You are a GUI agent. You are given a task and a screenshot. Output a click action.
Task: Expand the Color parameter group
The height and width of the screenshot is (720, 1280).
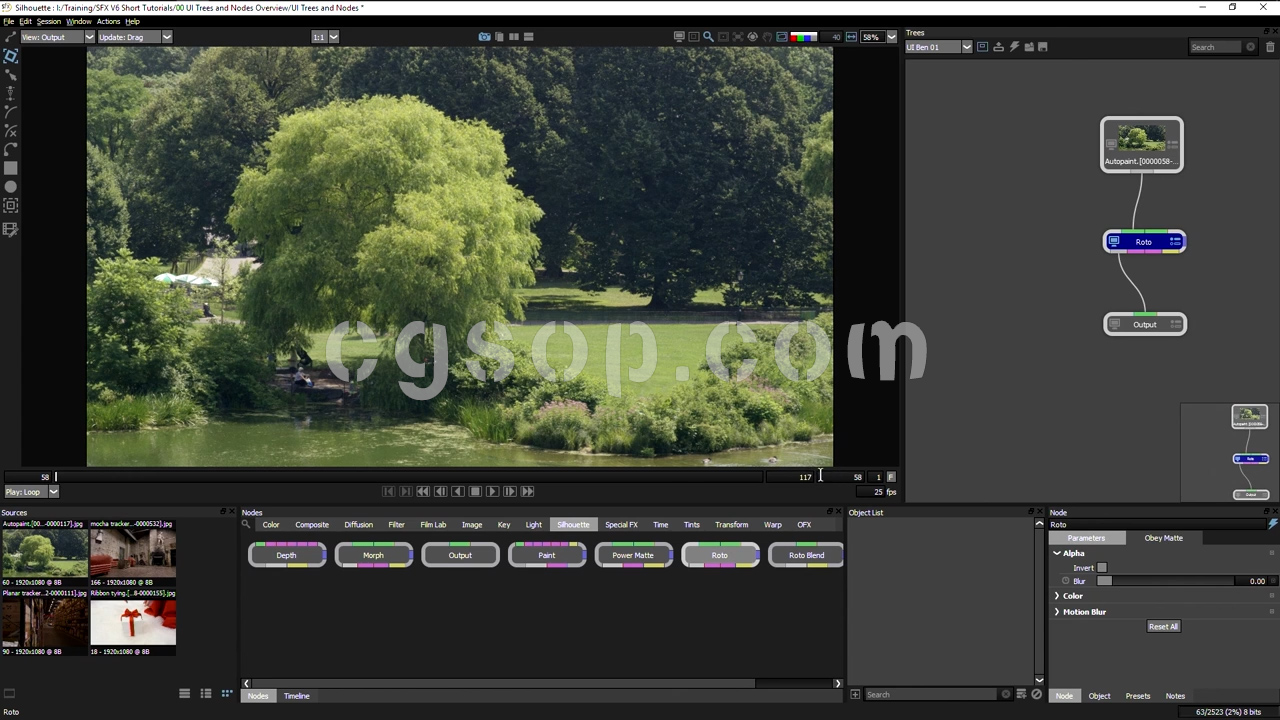1057,596
